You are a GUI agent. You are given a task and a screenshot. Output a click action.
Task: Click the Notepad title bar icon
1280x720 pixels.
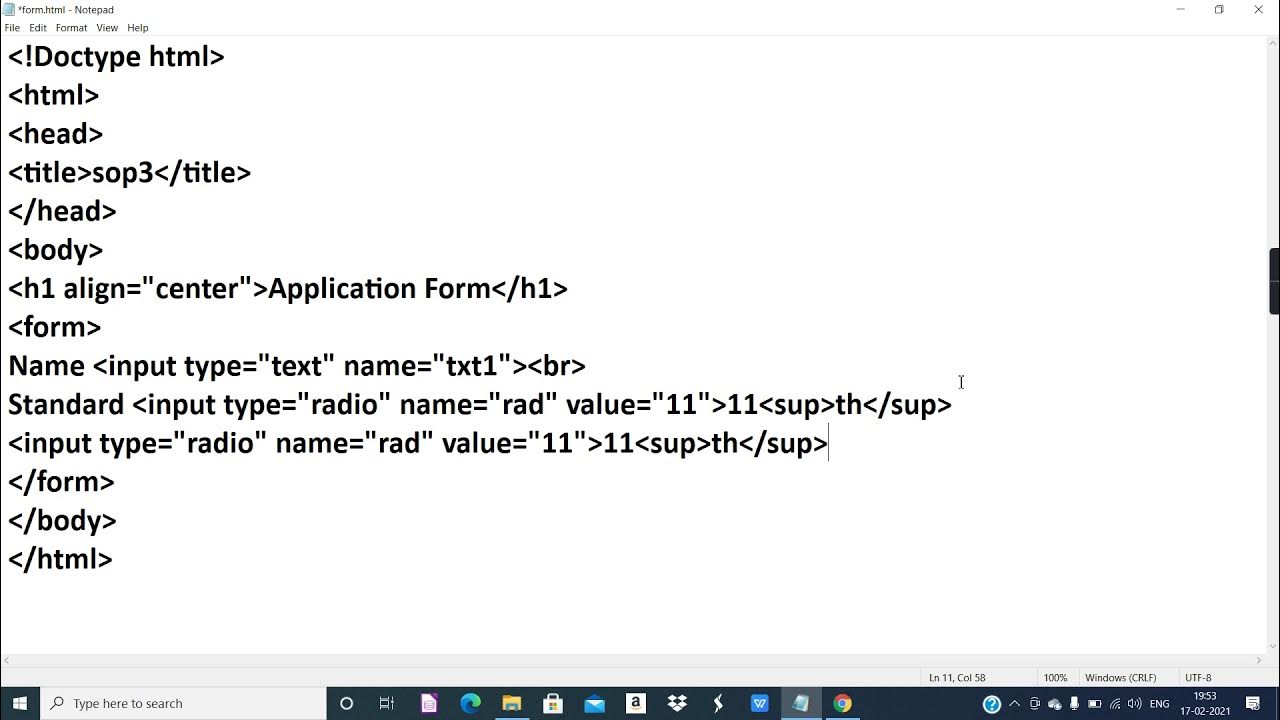coord(9,9)
